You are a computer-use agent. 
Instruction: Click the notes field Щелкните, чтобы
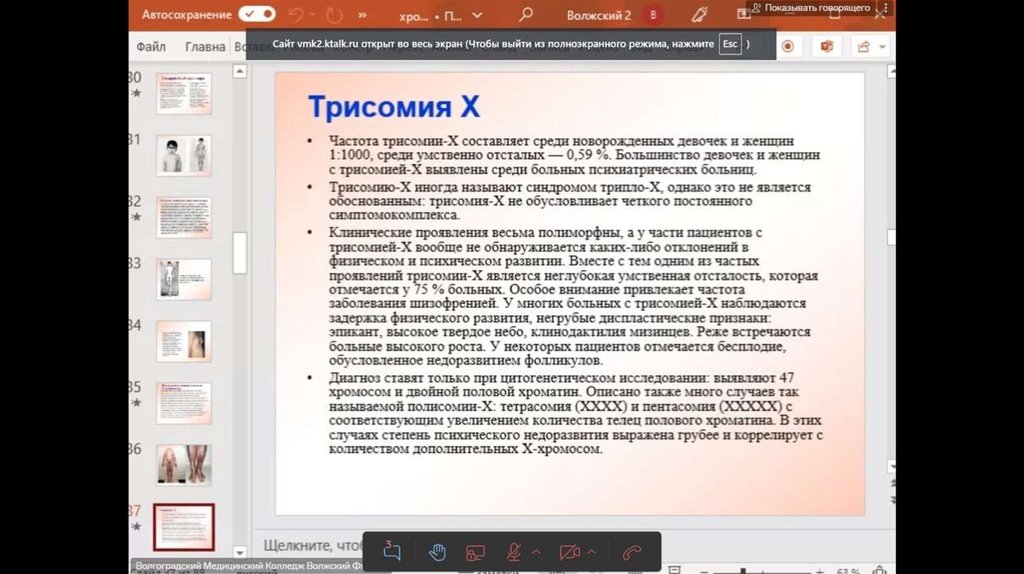click(313, 545)
